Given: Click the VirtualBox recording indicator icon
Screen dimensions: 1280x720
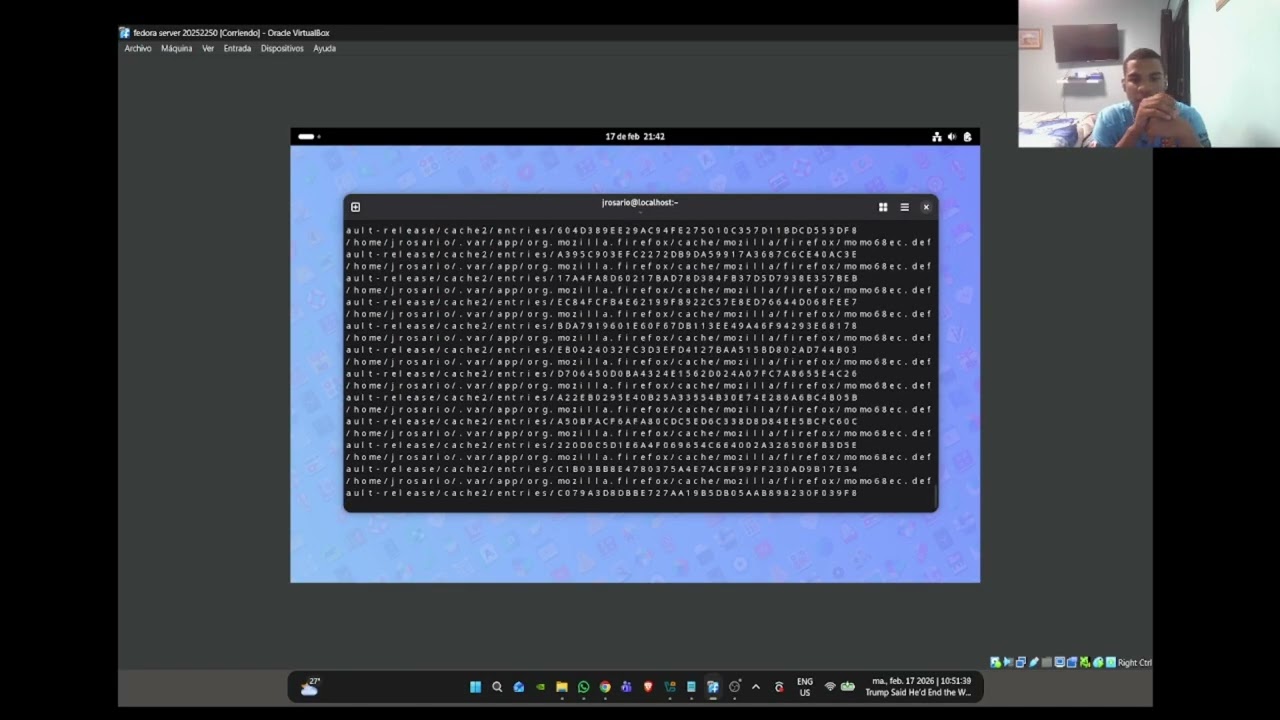Looking at the screenshot, I should [x=1072, y=662].
